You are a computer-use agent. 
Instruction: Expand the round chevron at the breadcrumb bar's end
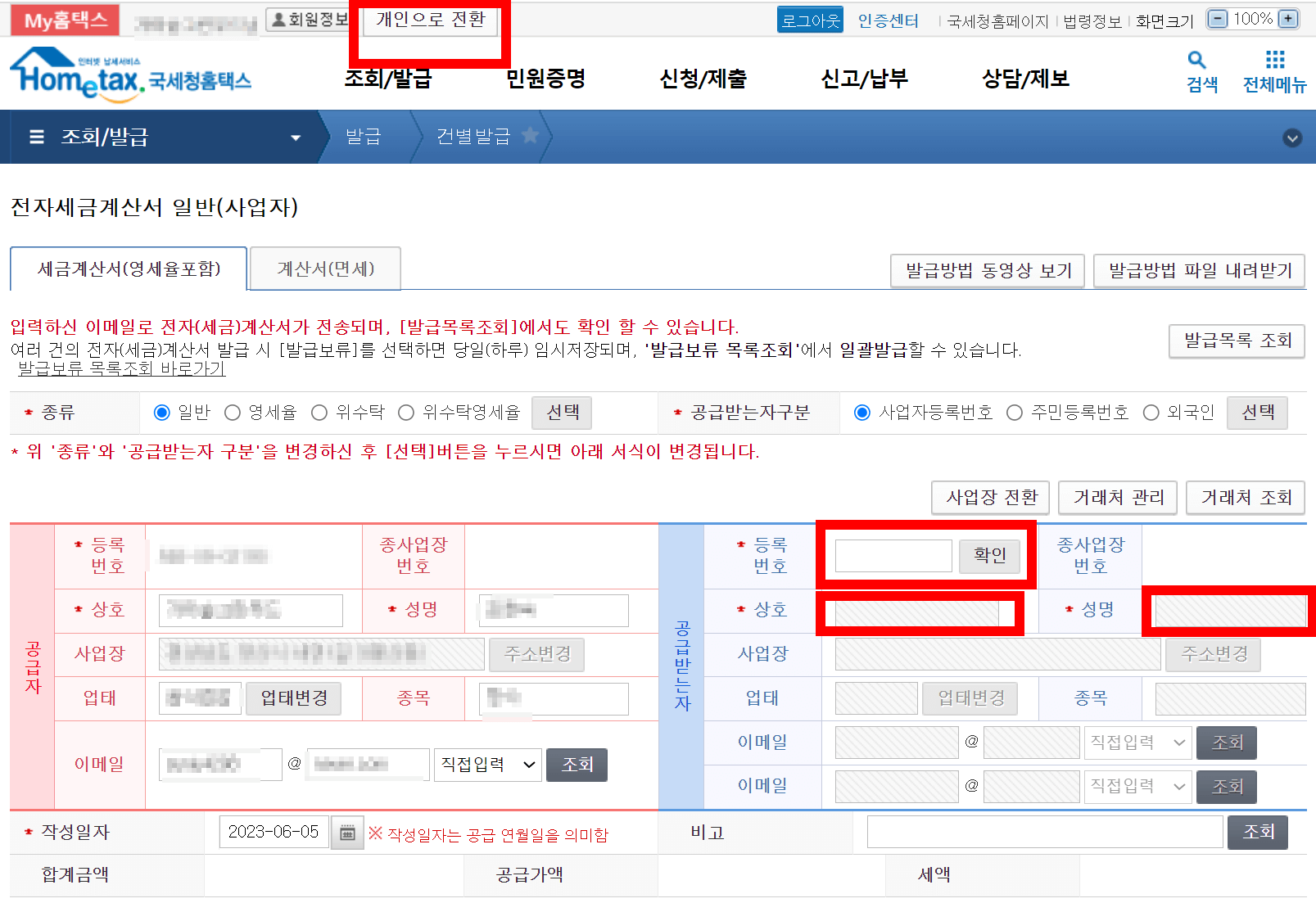tap(1292, 138)
